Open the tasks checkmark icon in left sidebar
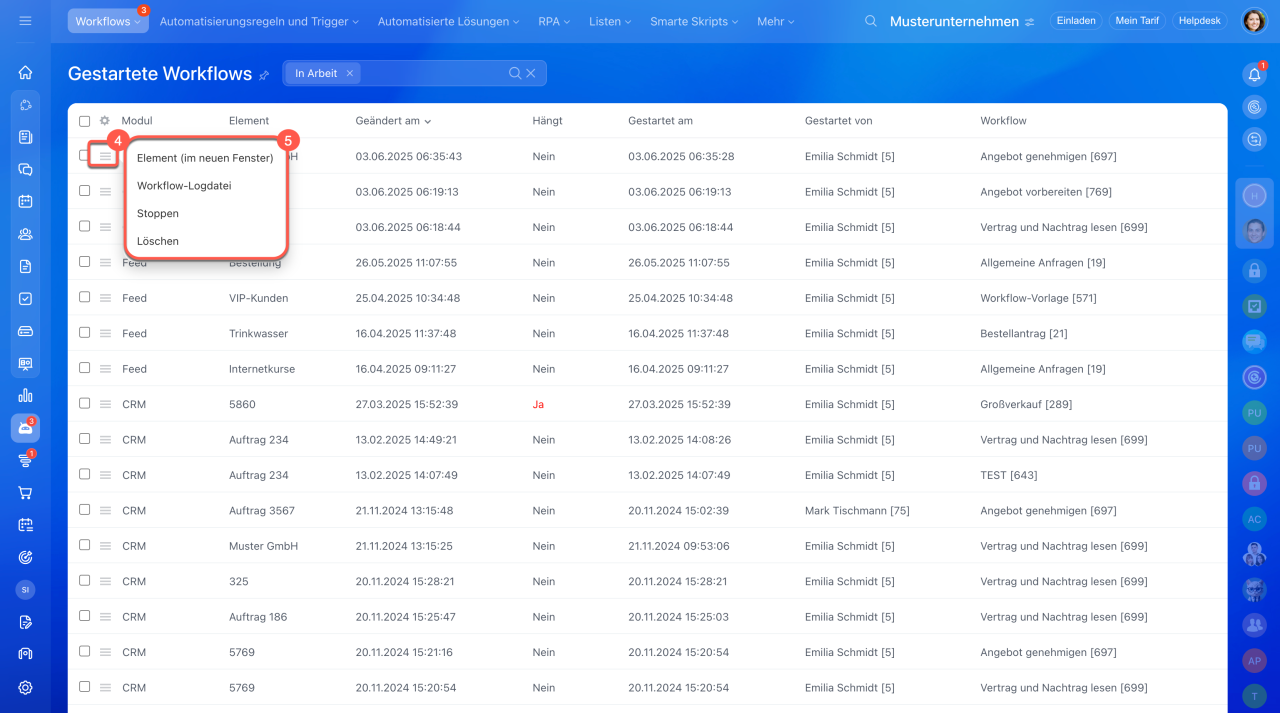 tap(25, 298)
